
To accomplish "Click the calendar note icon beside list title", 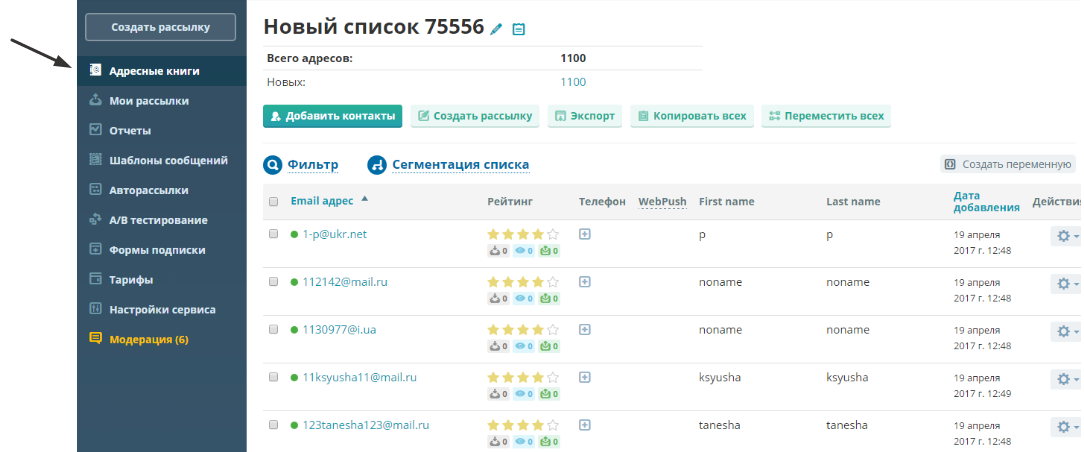I will 518,29.
